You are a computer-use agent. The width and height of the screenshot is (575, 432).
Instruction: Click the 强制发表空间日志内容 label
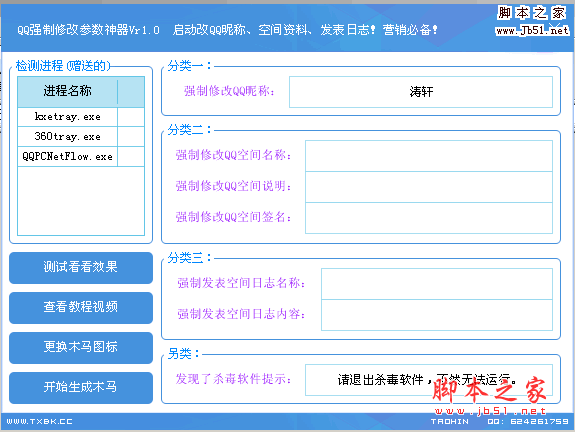click(242, 314)
